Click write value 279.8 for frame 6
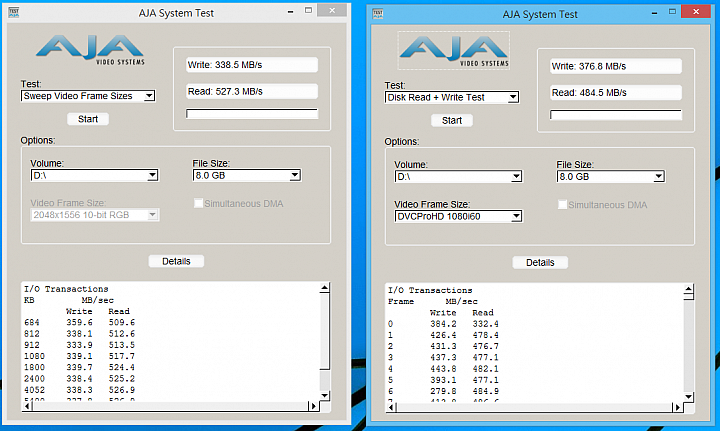 tap(443, 392)
